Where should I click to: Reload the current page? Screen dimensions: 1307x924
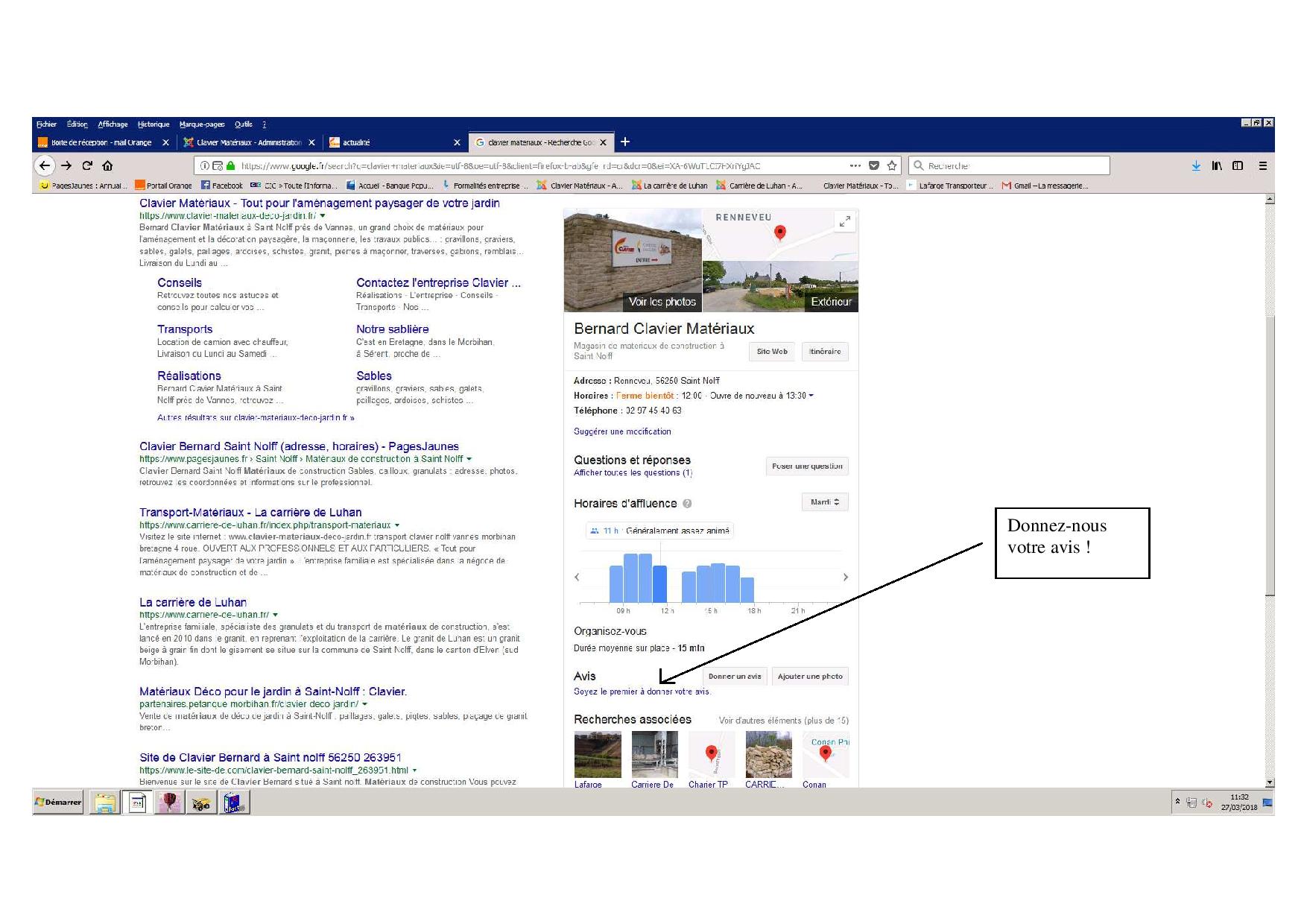87,165
